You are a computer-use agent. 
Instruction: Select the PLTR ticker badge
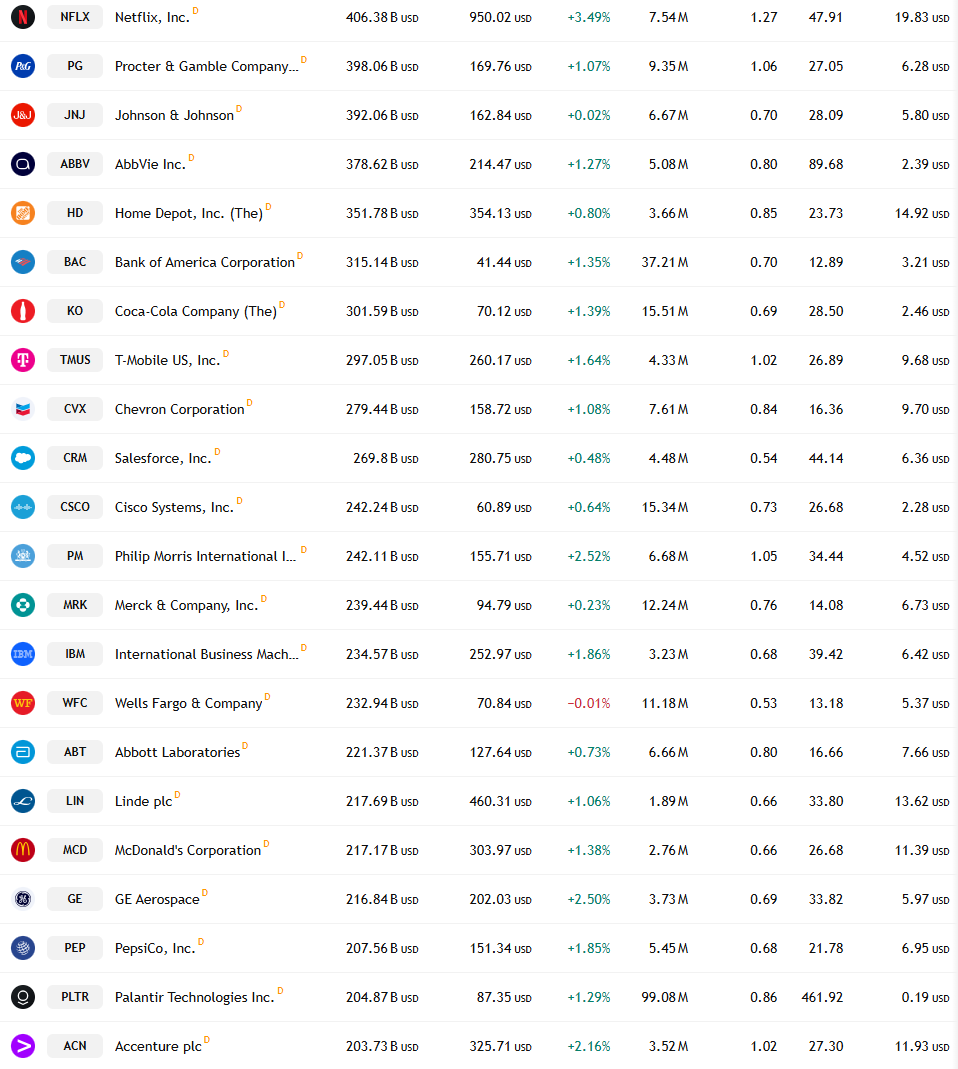coord(75,997)
